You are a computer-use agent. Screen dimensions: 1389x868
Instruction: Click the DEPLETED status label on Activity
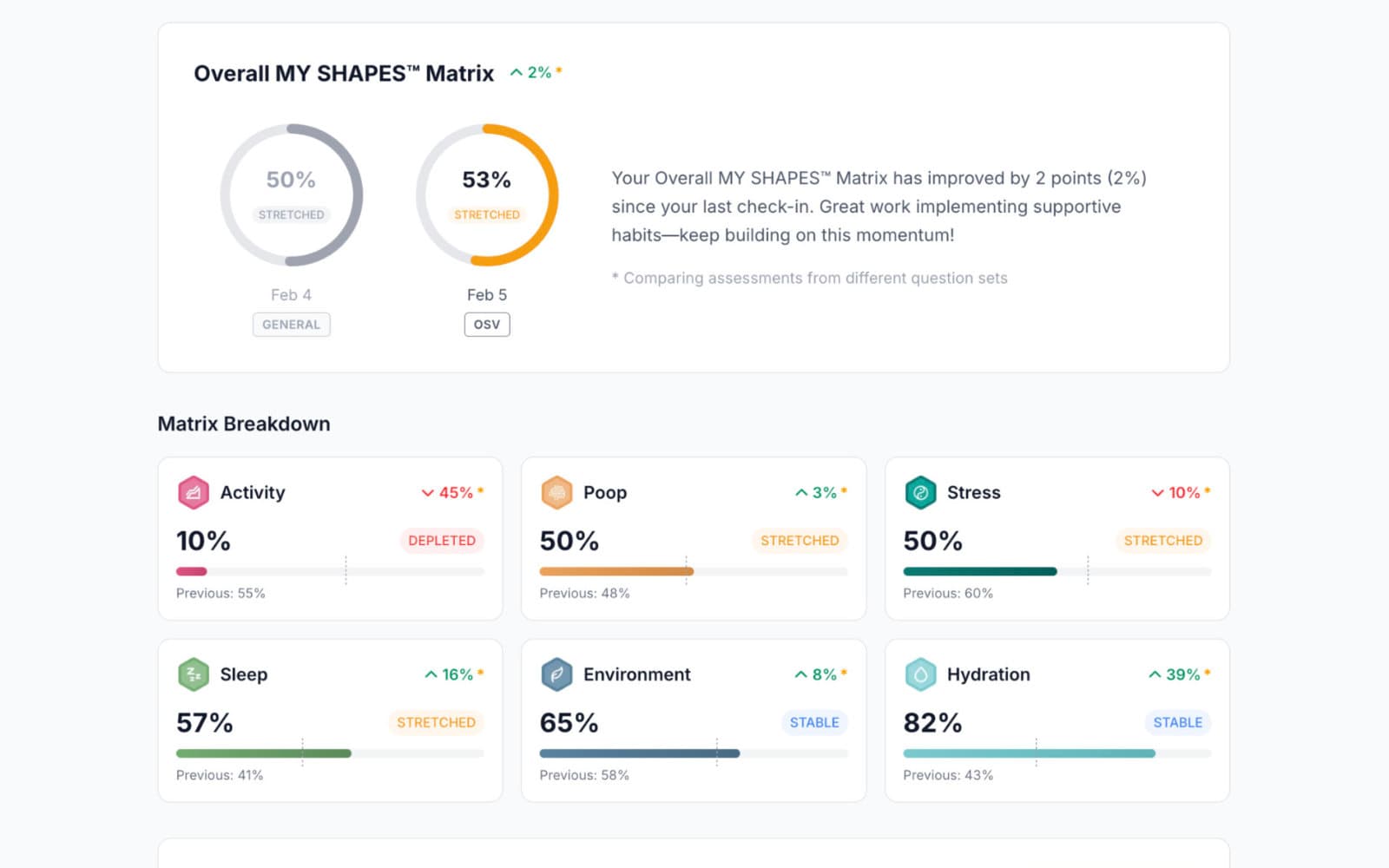442,541
